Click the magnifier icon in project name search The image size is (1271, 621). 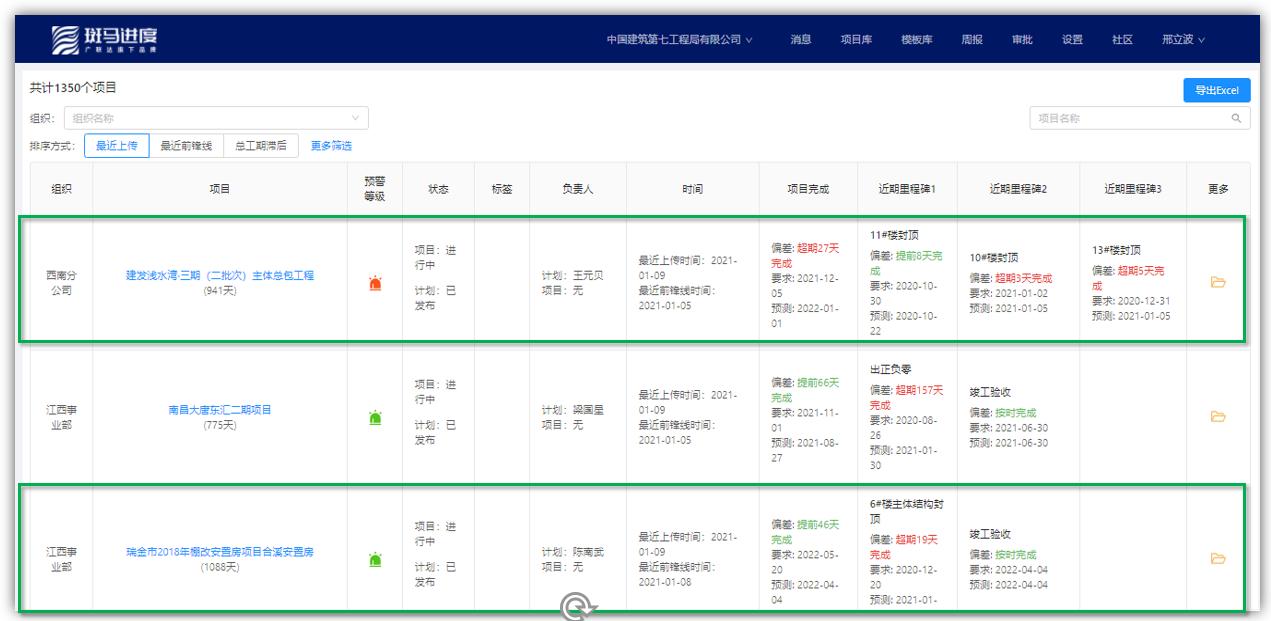pos(1239,117)
